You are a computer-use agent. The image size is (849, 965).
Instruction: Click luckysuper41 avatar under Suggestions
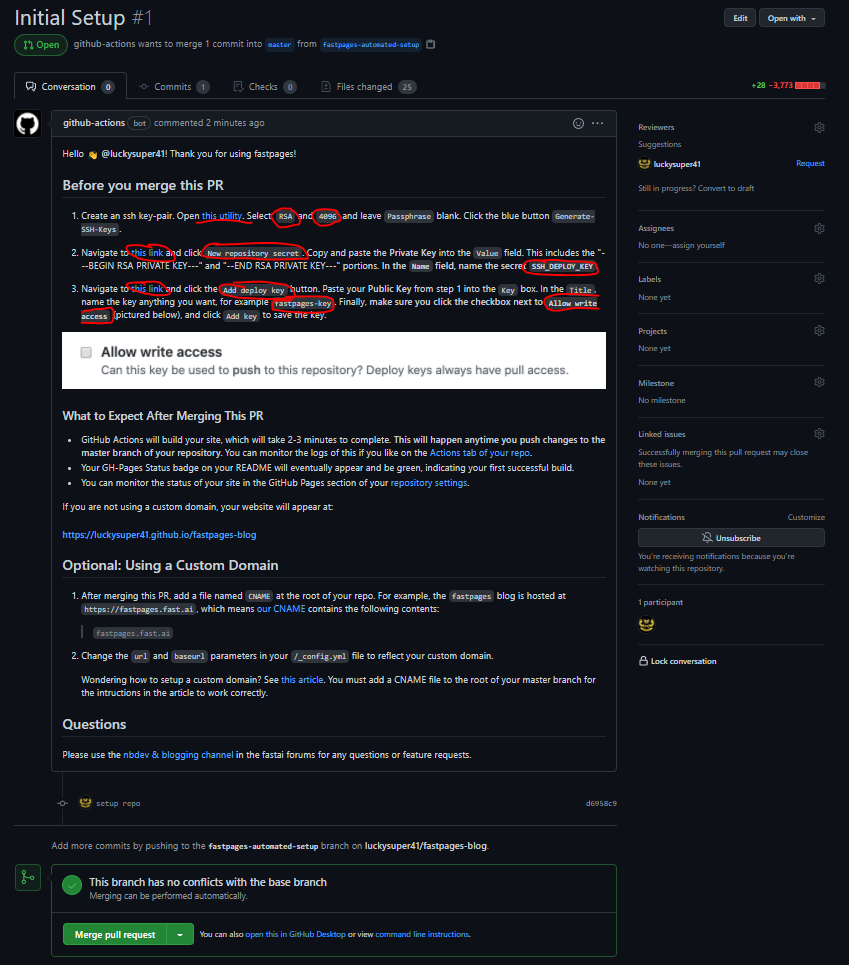coord(644,164)
